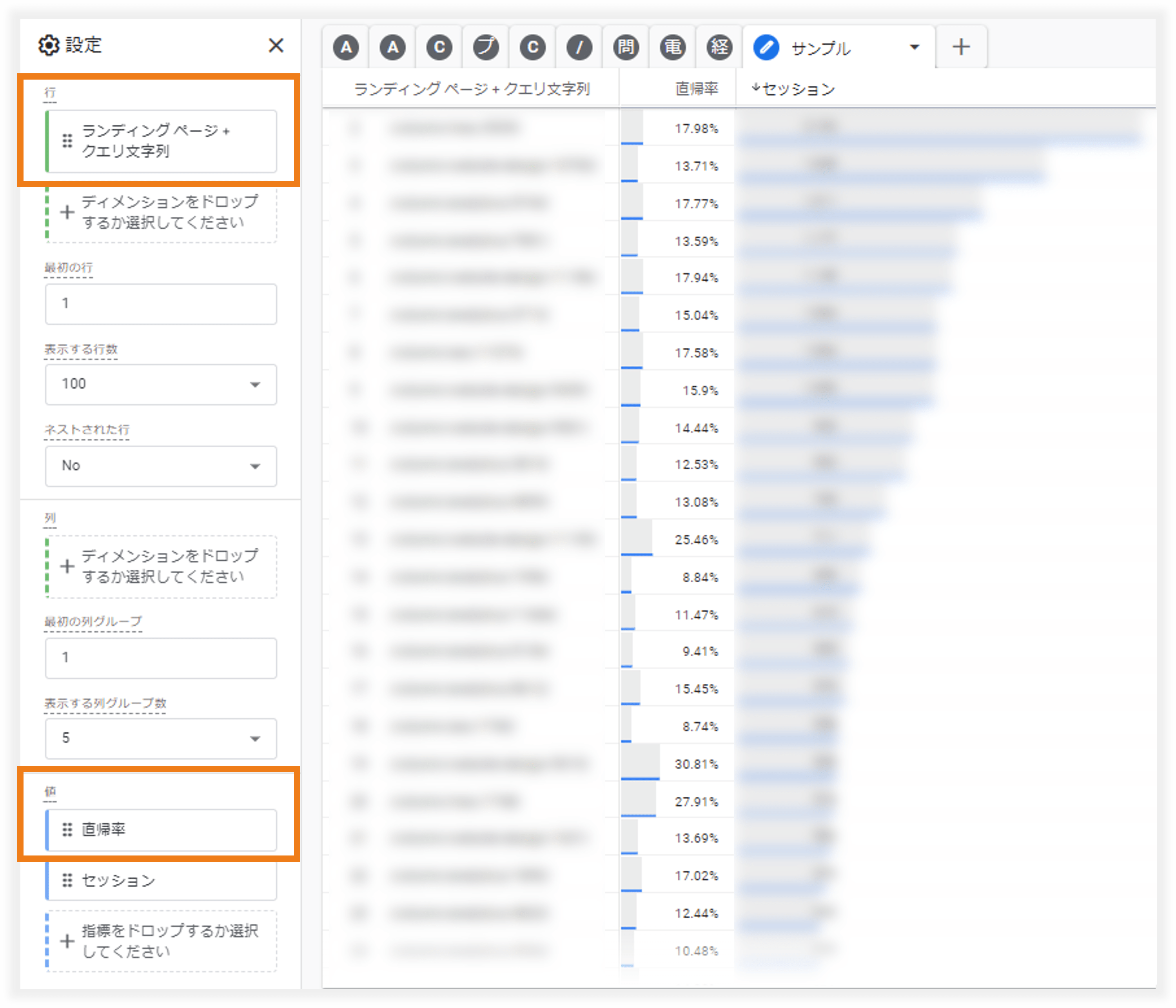Sort by the セッション column header
This screenshot has height=1008, width=1176.
799,89
